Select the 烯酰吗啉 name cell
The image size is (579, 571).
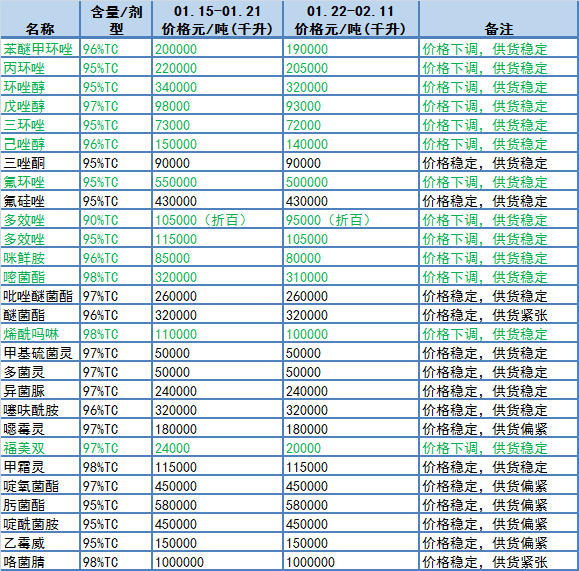40,334
